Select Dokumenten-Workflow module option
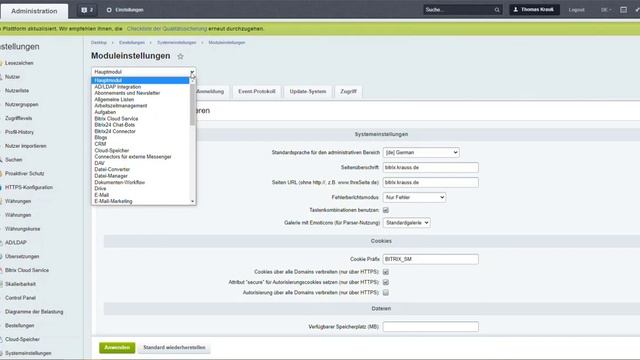 click(120, 182)
